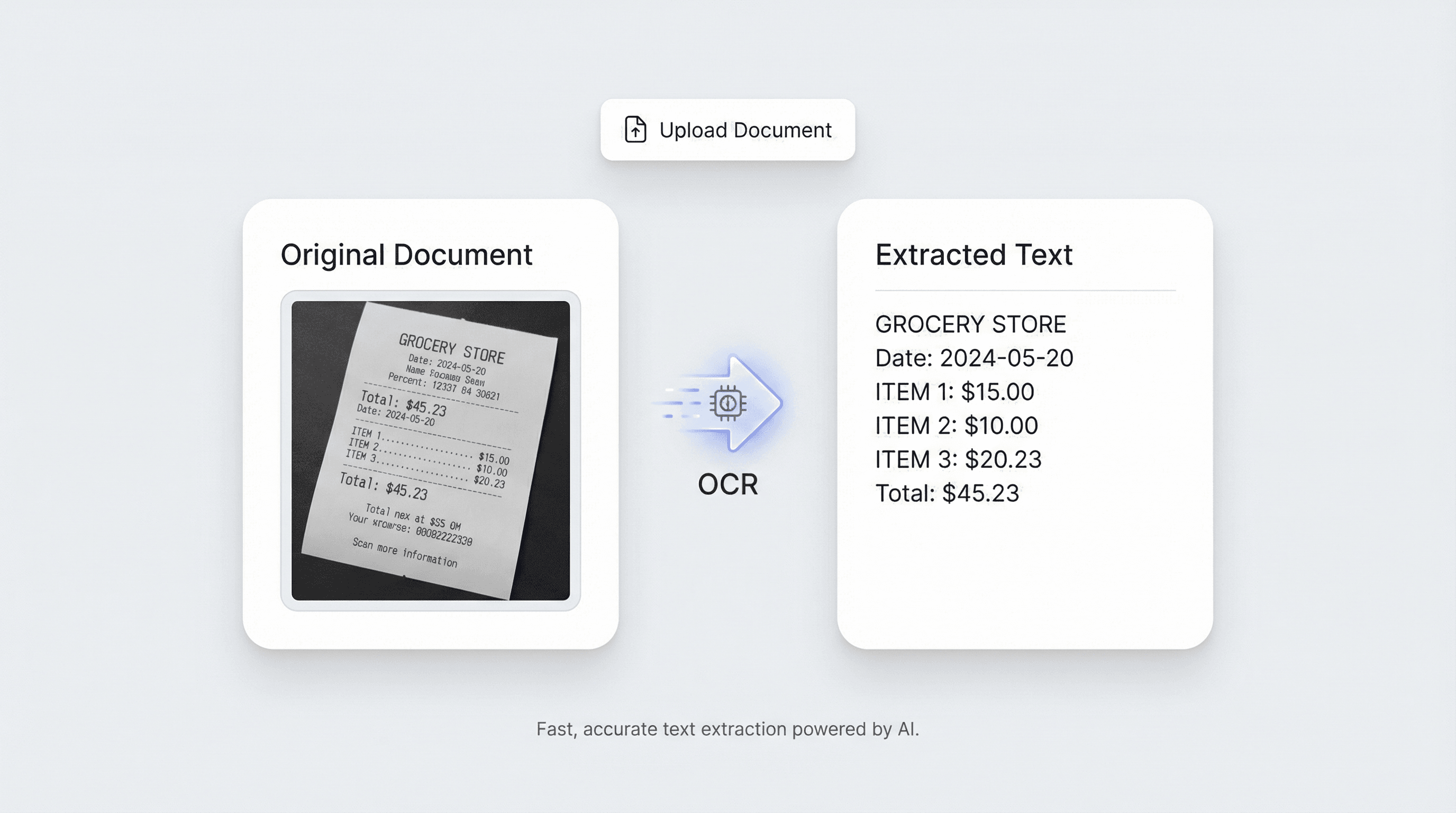This screenshot has width=1456, height=813.
Task: Click the tagline about AI text extraction
Action: point(727,729)
